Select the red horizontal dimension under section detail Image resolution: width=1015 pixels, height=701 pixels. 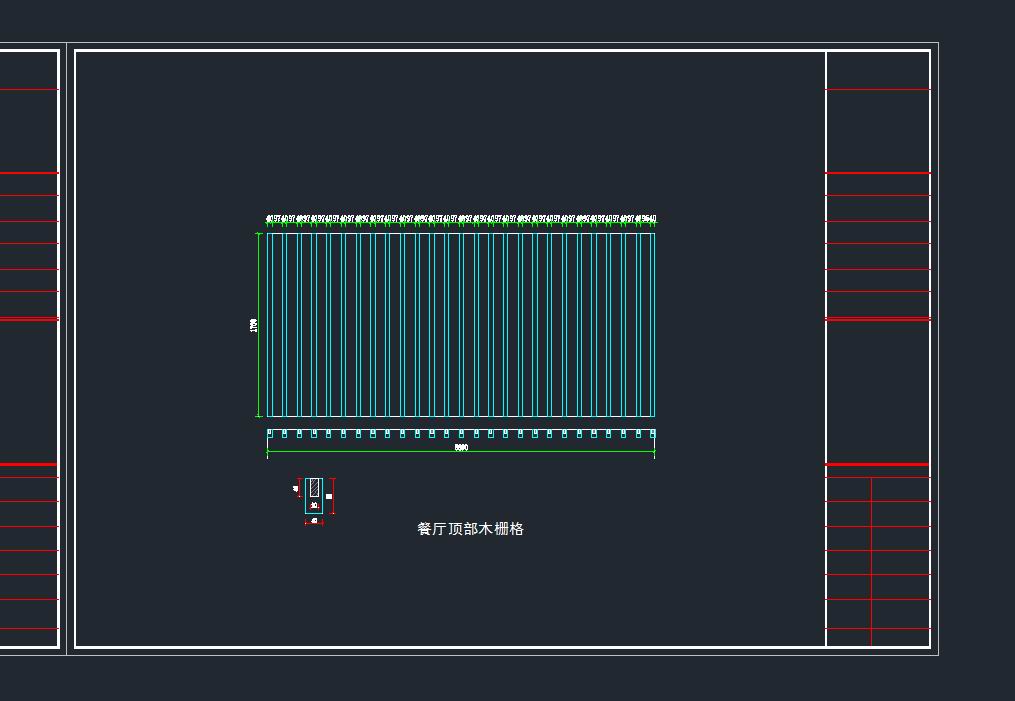[314, 522]
